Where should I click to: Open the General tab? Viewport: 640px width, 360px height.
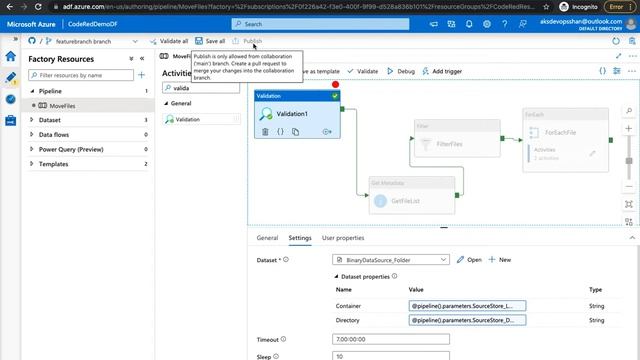click(x=267, y=238)
